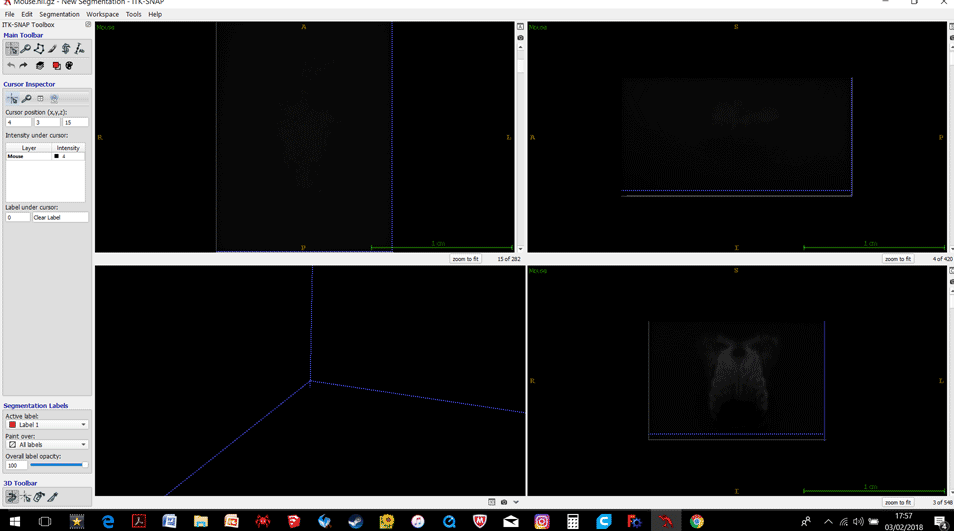The width and height of the screenshot is (954, 531).
Task: Click the Clear Label field
Action: (60, 217)
